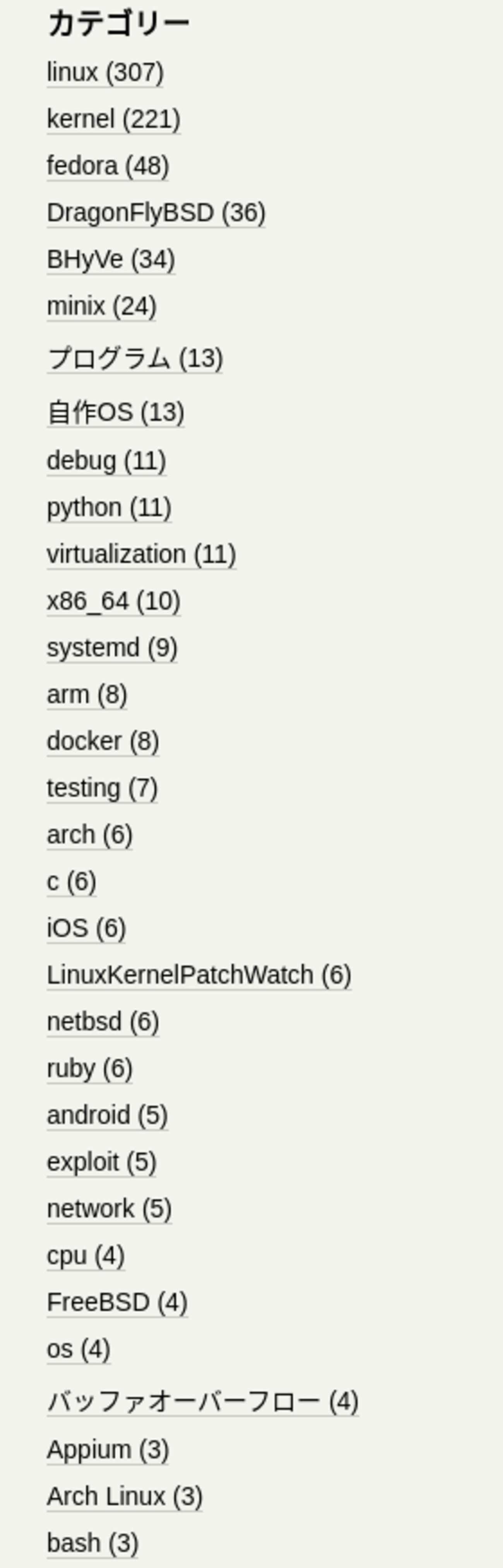Click the minix (24) link
The width and height of the screenshot is (503, 1568).
(x=101, y=306)
